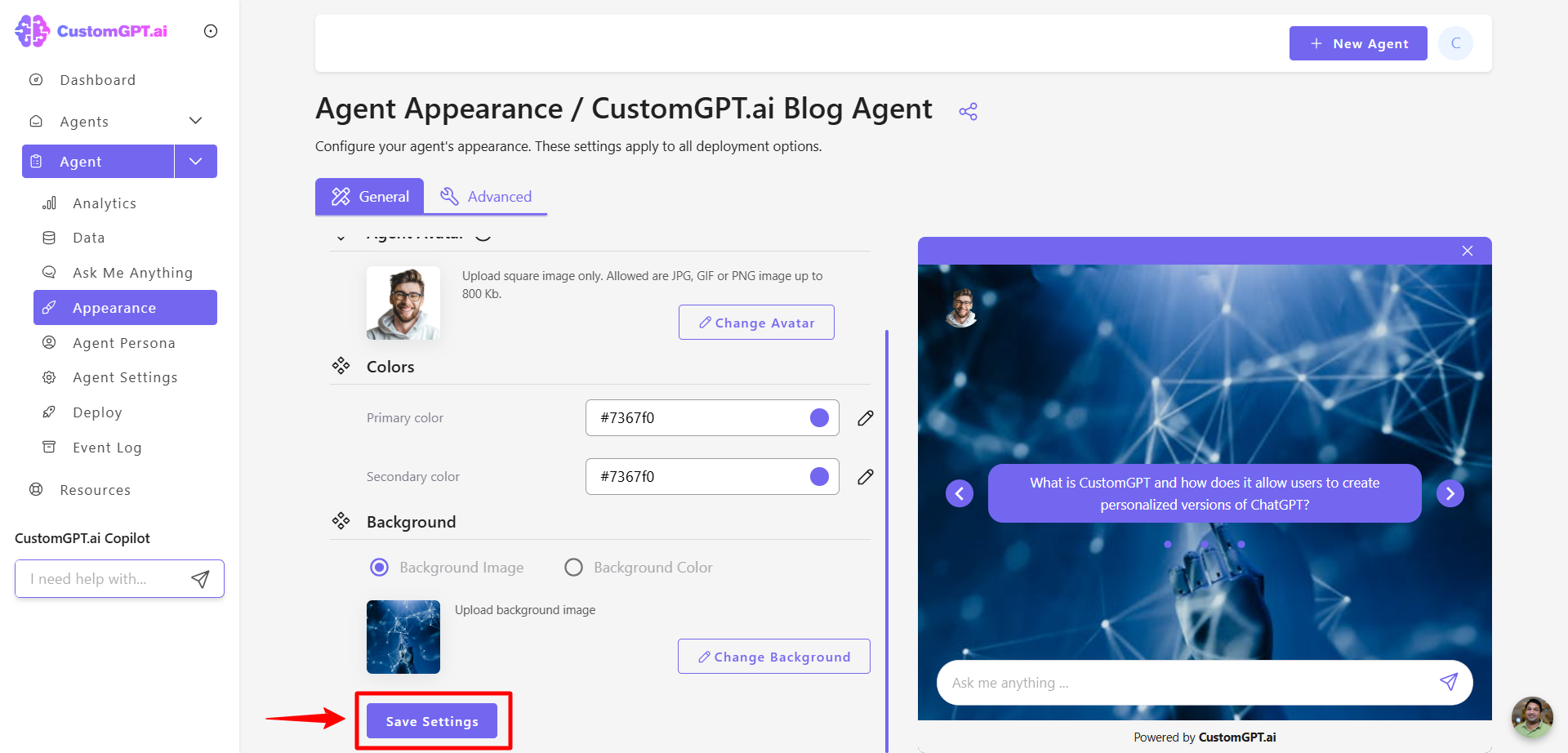
Task: Click the Background section icon
Action: [341, 521]
